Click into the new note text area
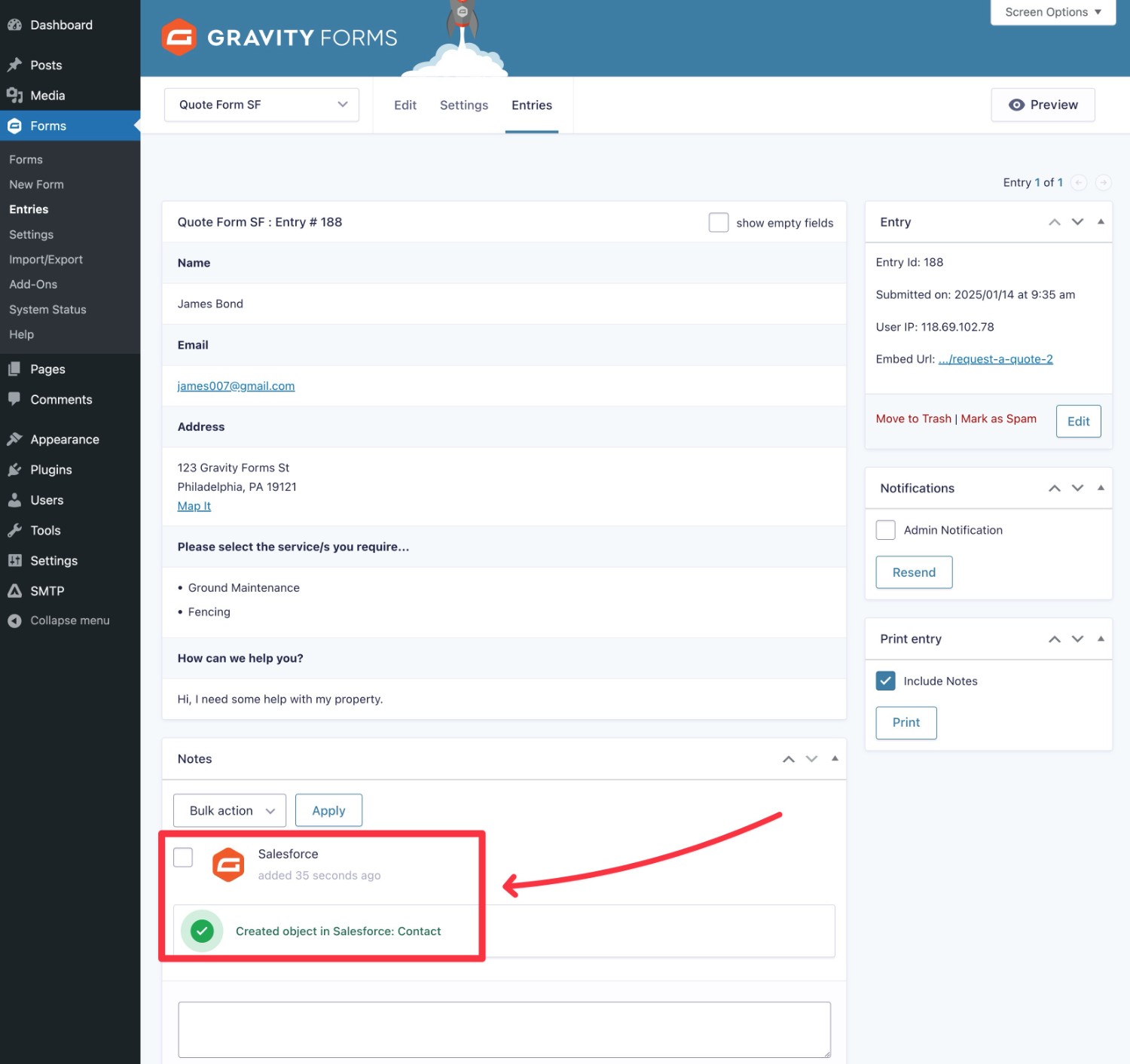This screenshot has width=1130, height=1064. [505, 1029]
